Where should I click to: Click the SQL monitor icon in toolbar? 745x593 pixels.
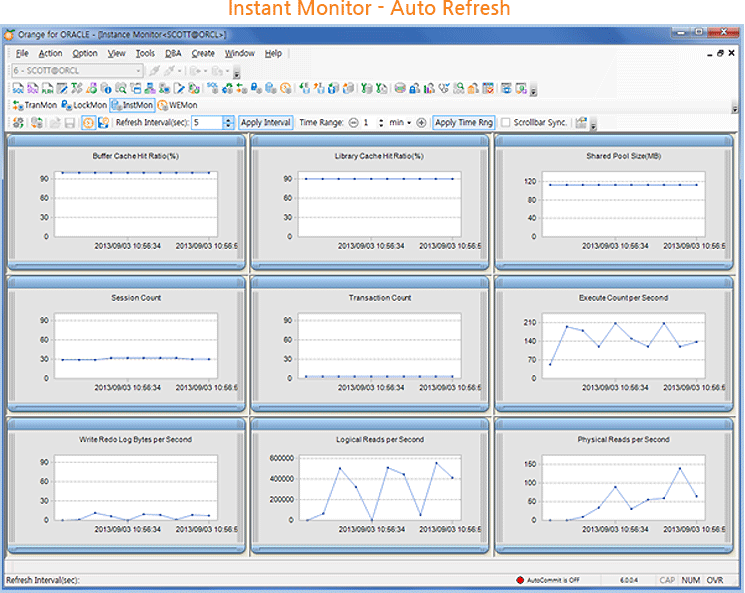[212, 88]
